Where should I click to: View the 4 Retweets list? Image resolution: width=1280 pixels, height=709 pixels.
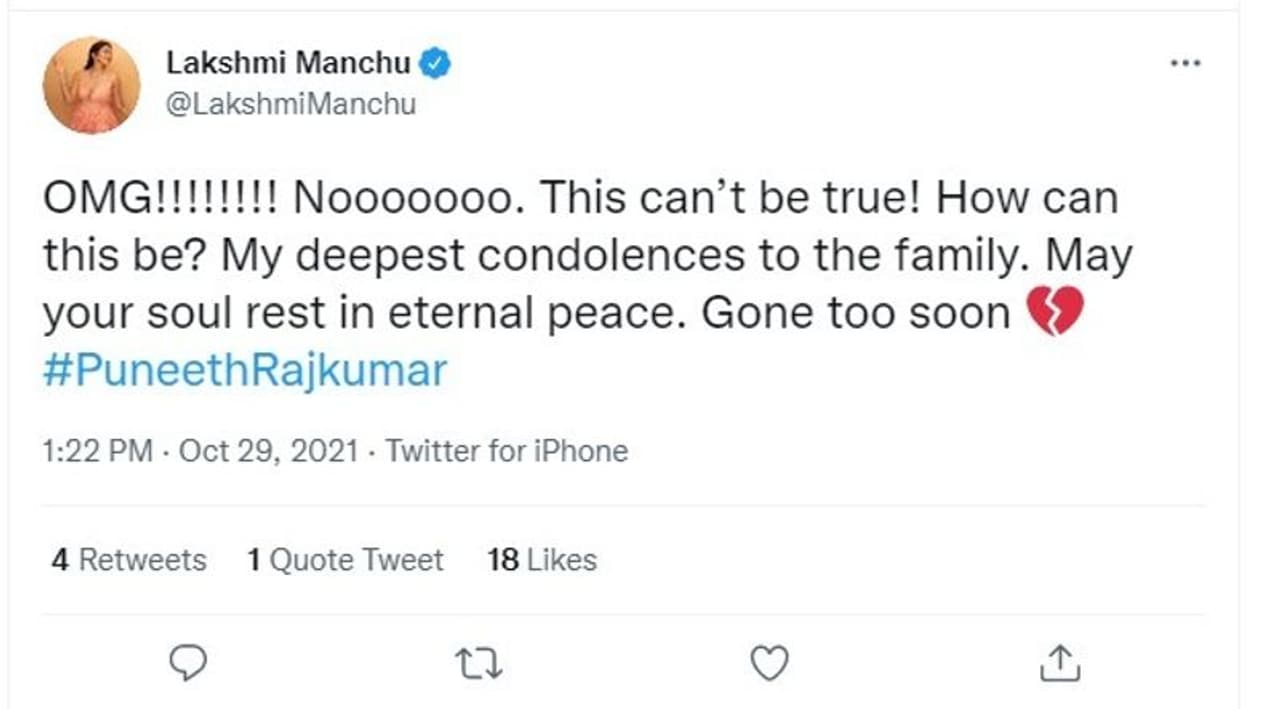pos(129,560)
